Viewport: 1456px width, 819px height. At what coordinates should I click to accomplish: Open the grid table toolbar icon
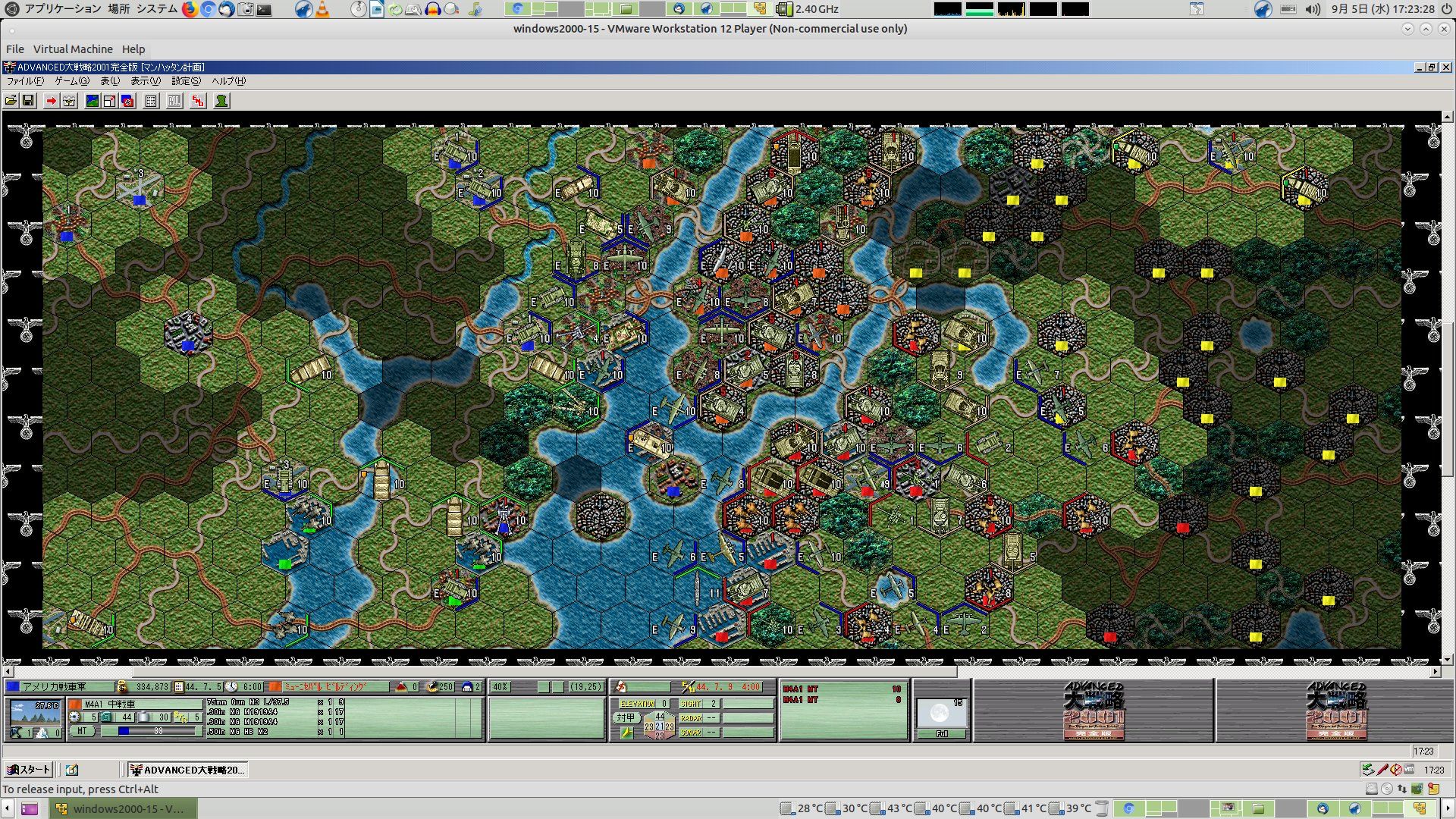coord(151,101)
